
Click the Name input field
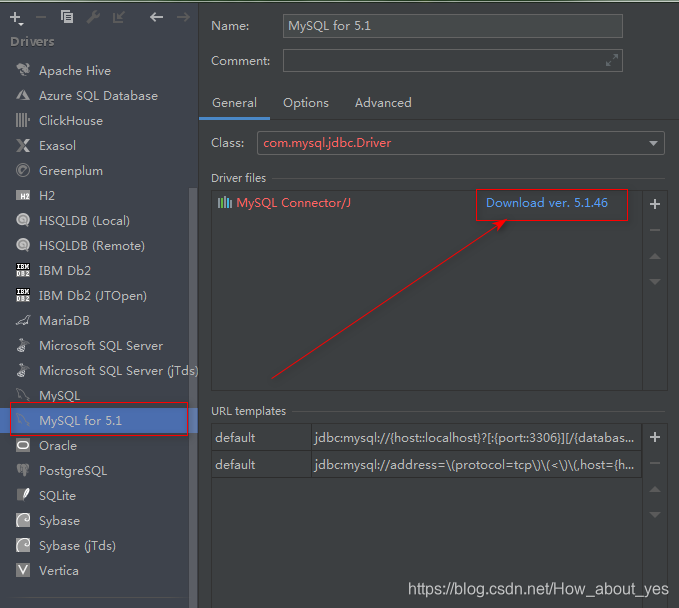point(453,26)
